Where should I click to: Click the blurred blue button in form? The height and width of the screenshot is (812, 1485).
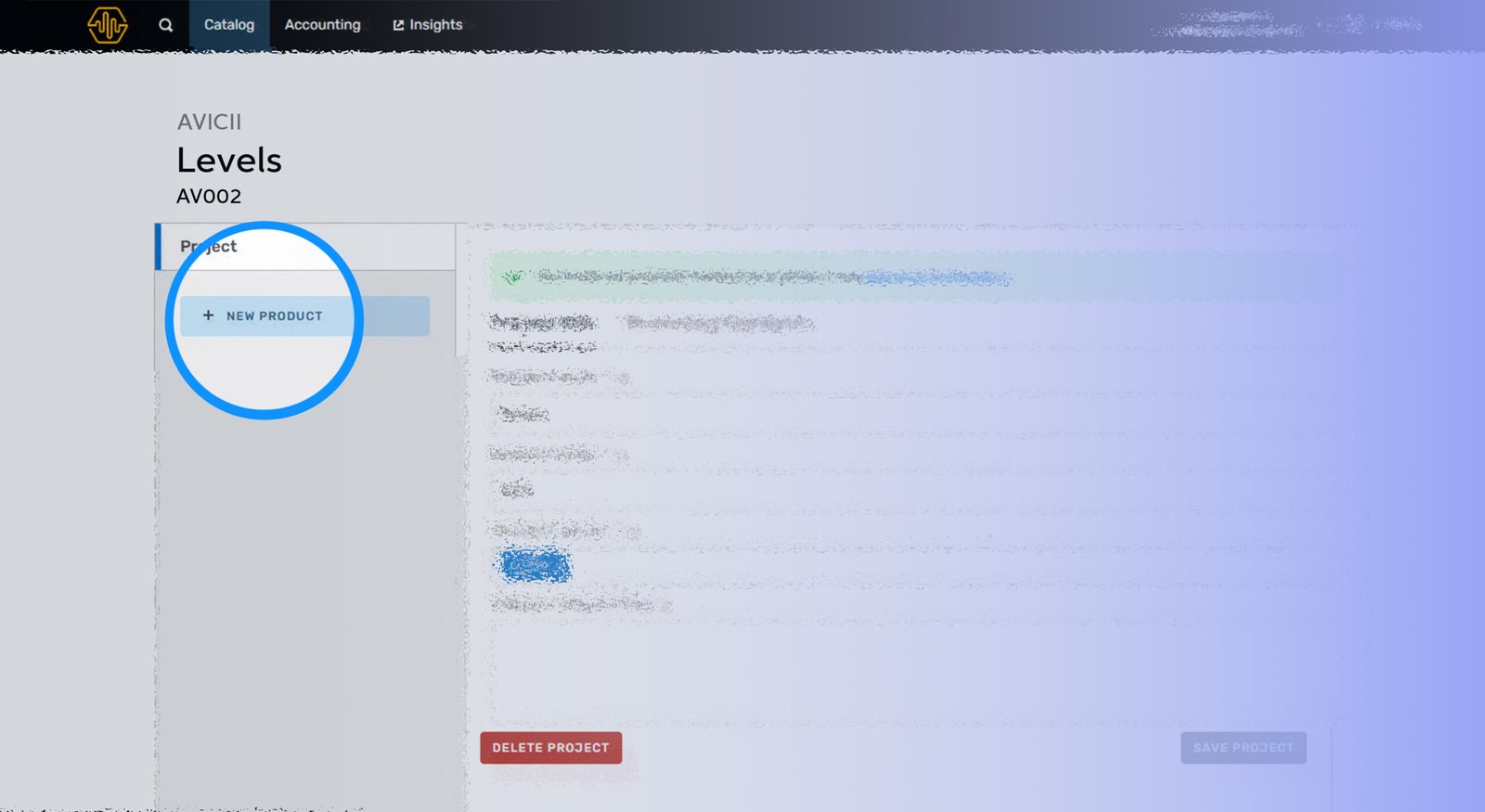coord(536,564)
